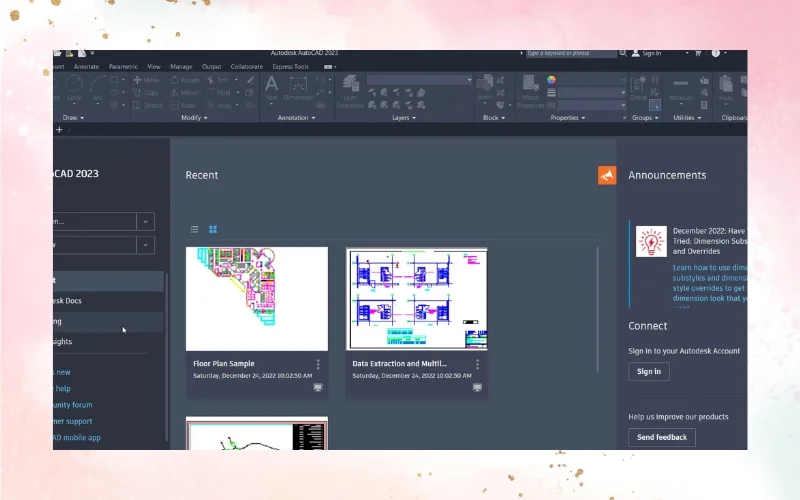The image size is (800, 500).
Task: Click the Send feedback button
Action: pyautogui.click(x=661, y=437)
